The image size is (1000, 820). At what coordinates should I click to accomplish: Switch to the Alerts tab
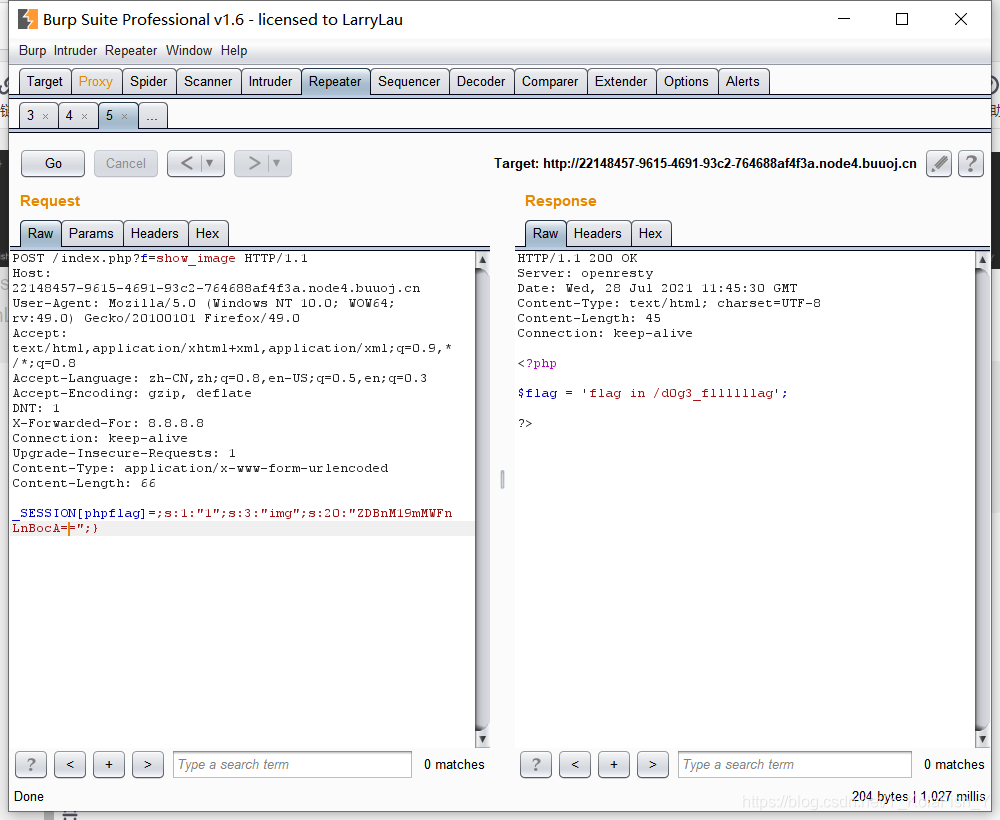tap(742, 82)
